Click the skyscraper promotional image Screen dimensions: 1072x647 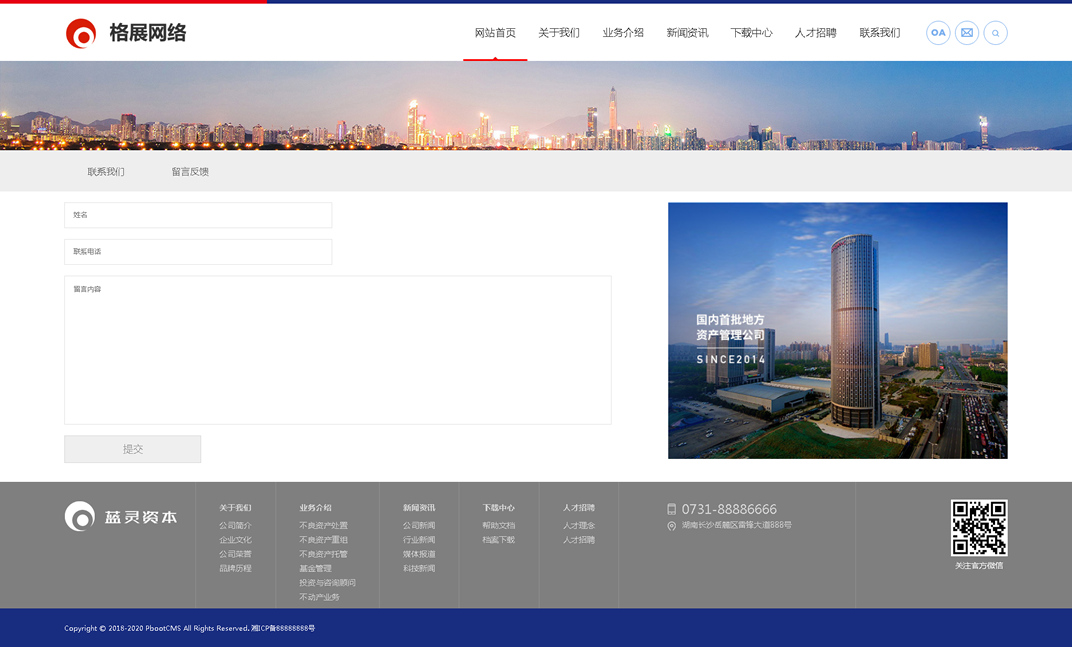tap(838, 331)
